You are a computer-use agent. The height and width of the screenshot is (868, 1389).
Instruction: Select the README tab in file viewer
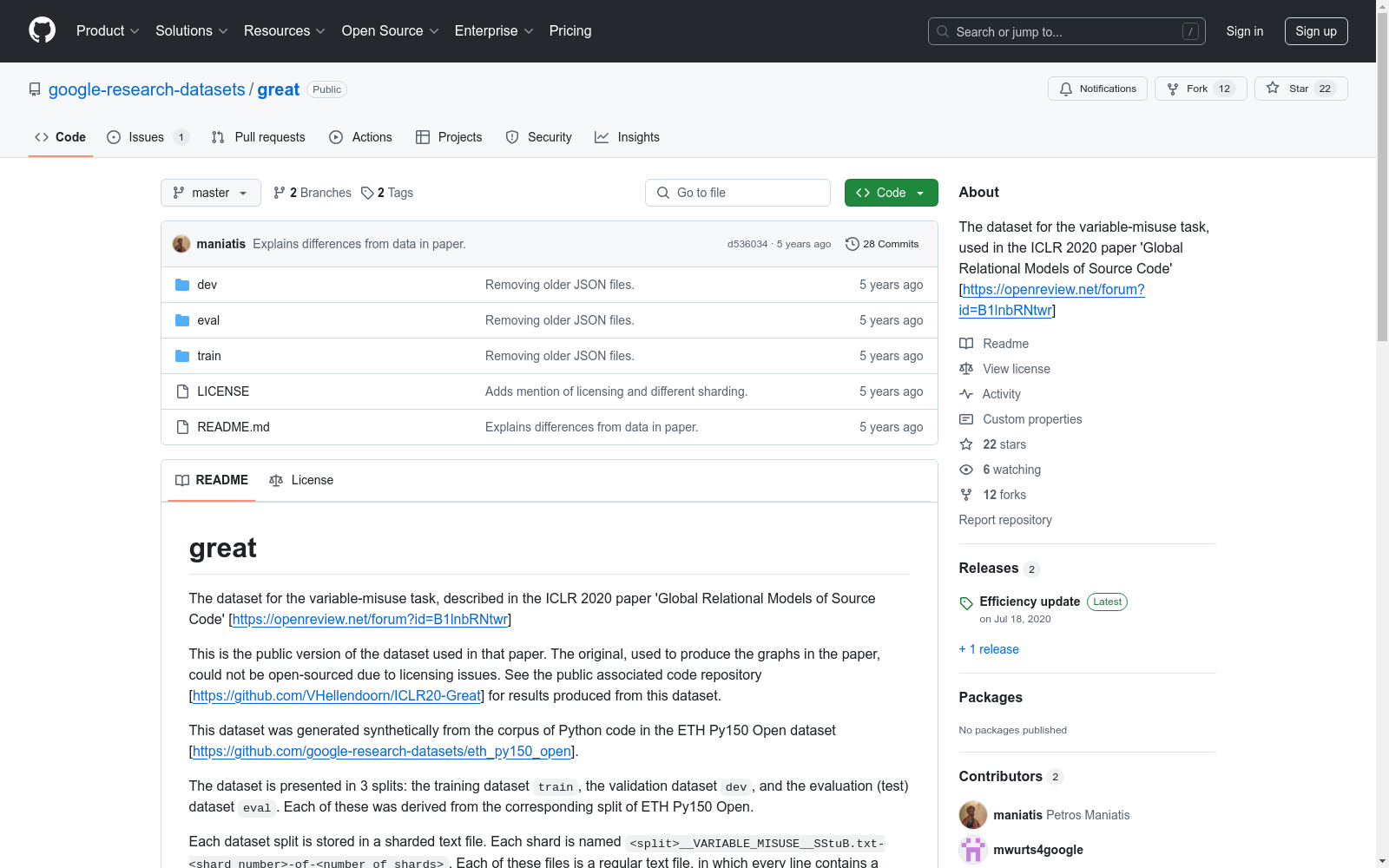212,480
